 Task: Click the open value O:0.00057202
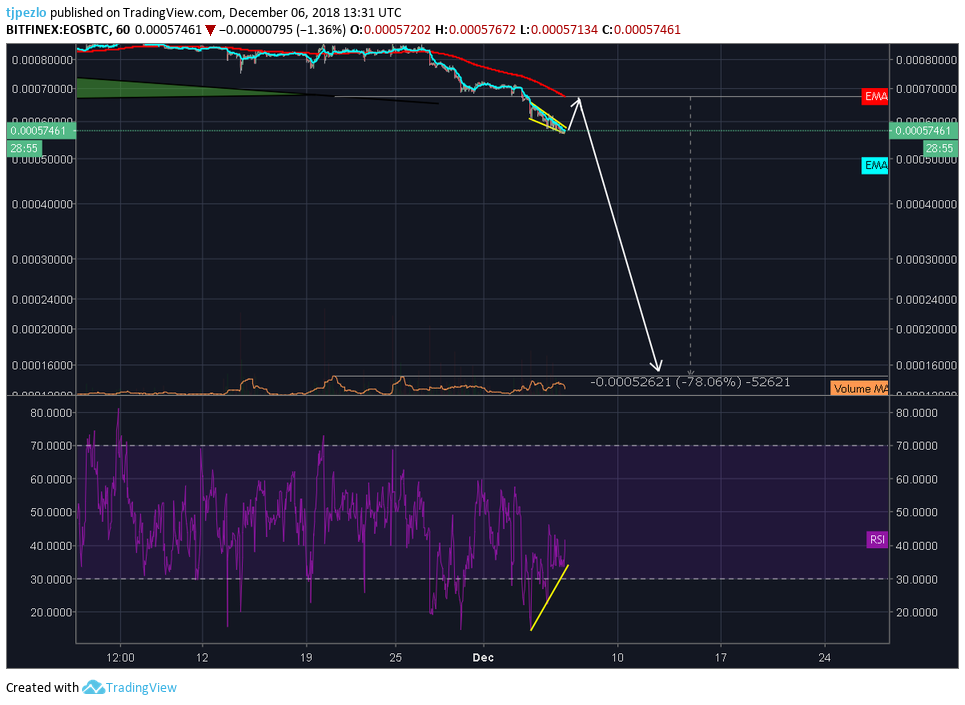390,30
